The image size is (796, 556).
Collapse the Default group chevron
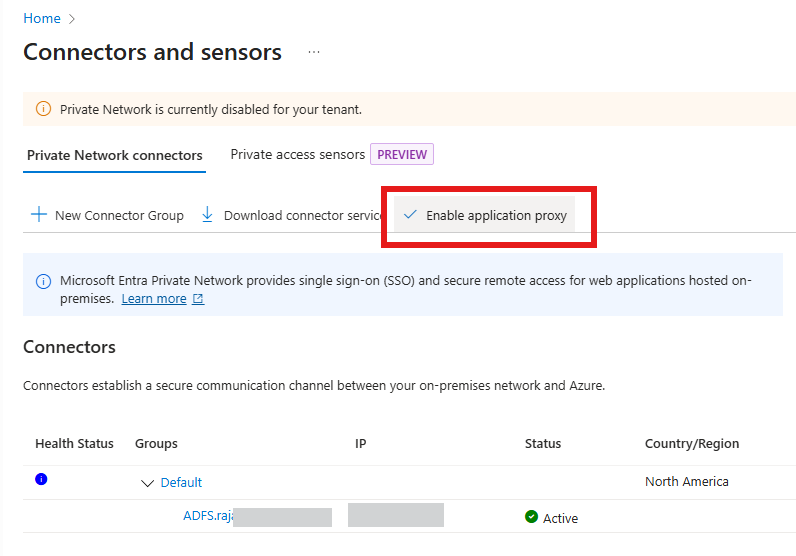click(x=147, y=483)
